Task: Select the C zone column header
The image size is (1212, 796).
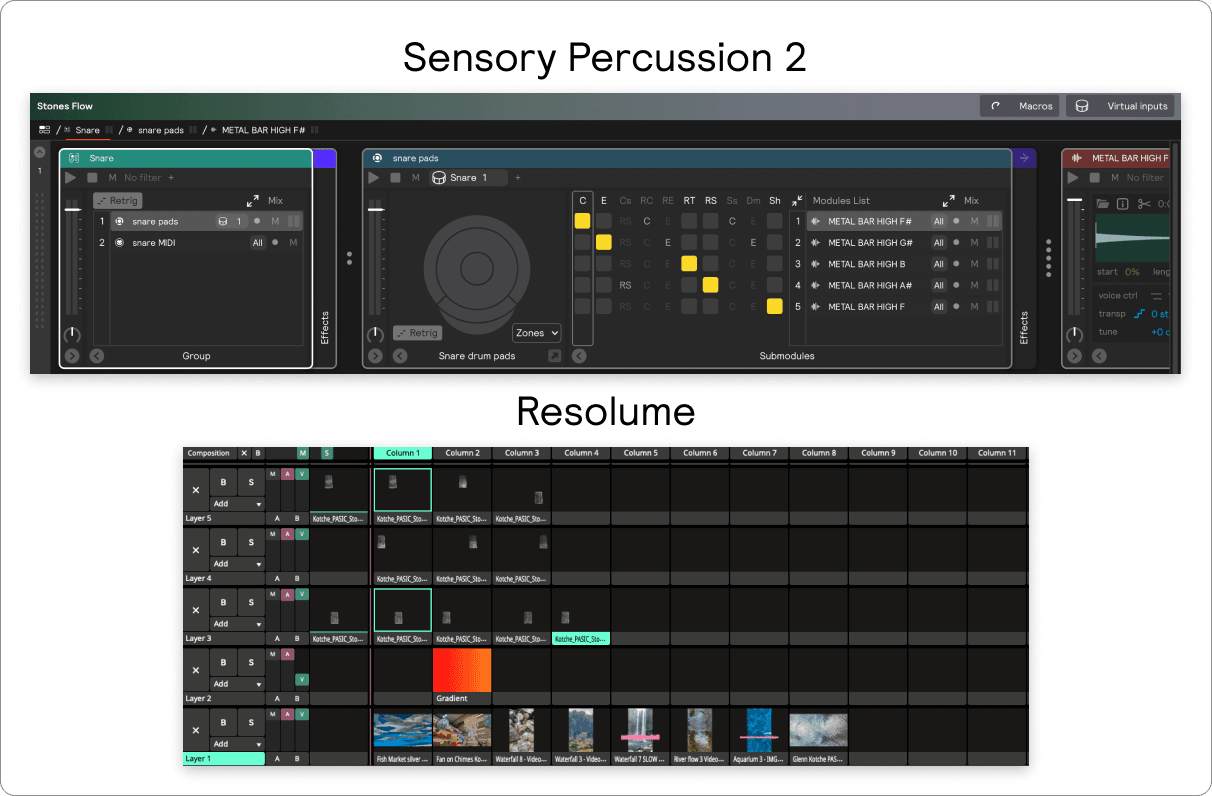Action: 583,200
